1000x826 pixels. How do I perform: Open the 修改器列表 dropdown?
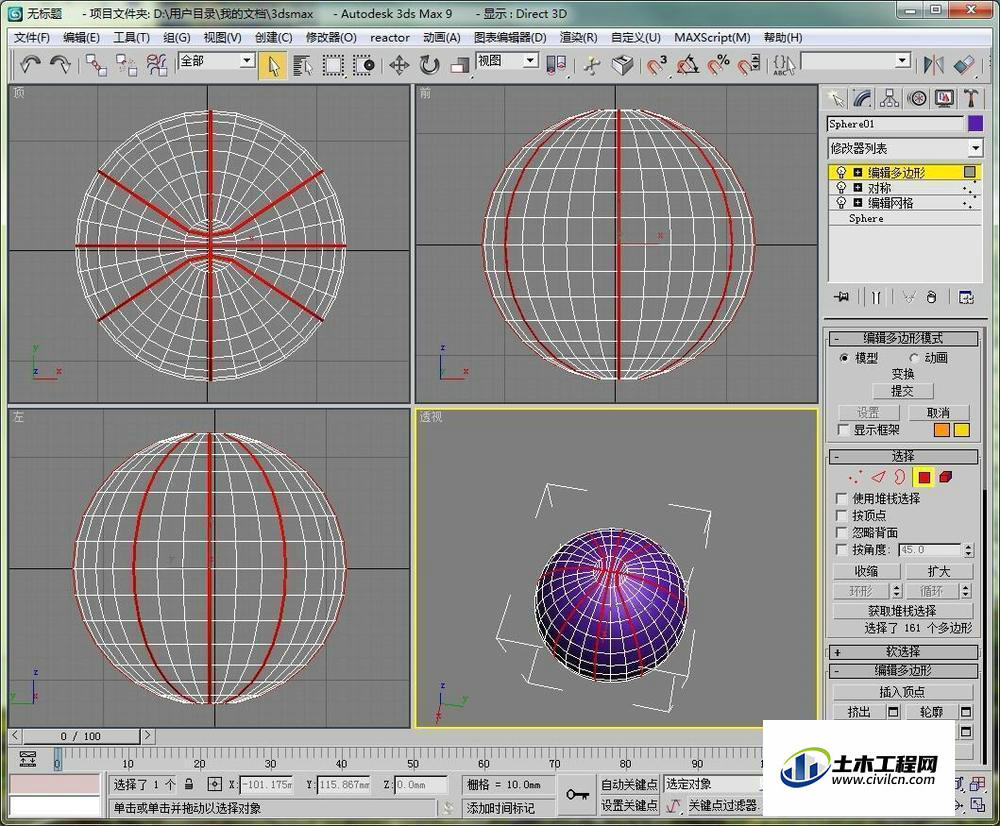tap(975, 149)
